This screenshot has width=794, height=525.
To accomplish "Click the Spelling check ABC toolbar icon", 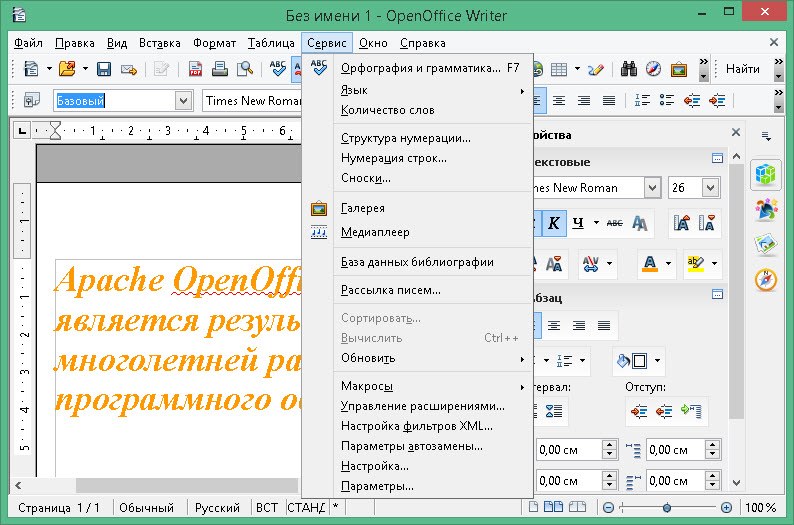I will pos(277,69).
